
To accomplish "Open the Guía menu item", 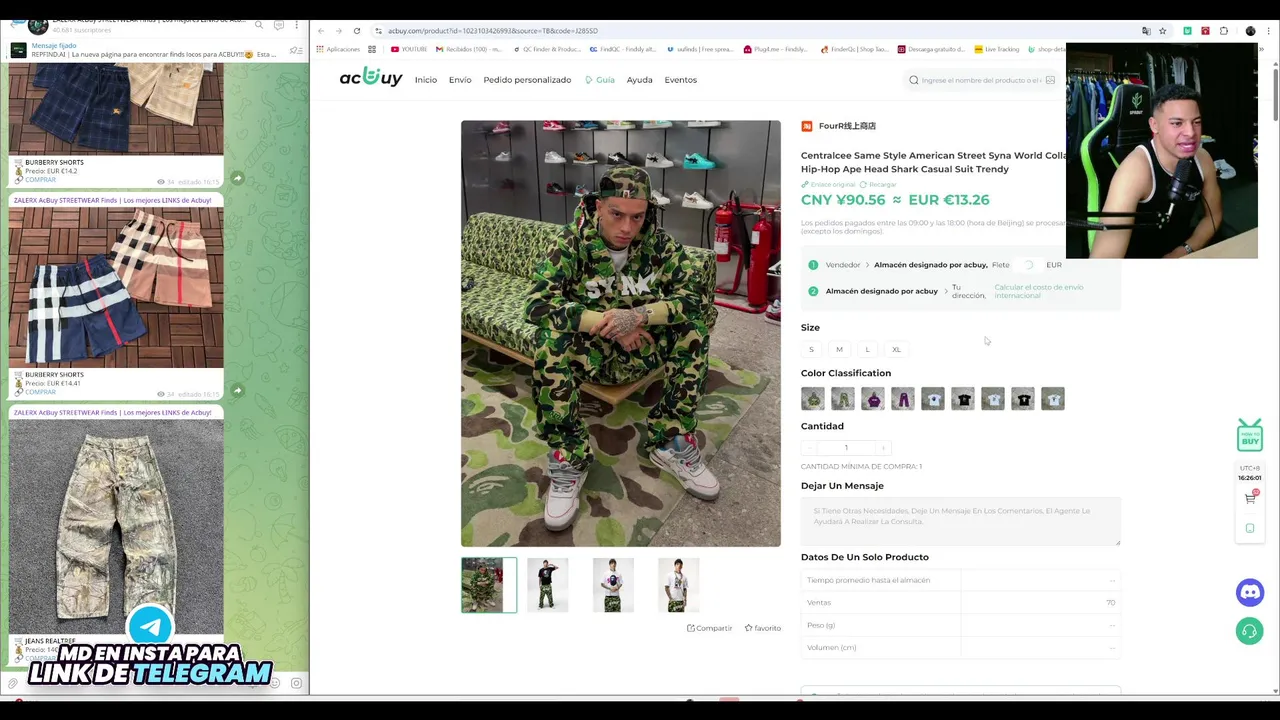I will point(600,80).
